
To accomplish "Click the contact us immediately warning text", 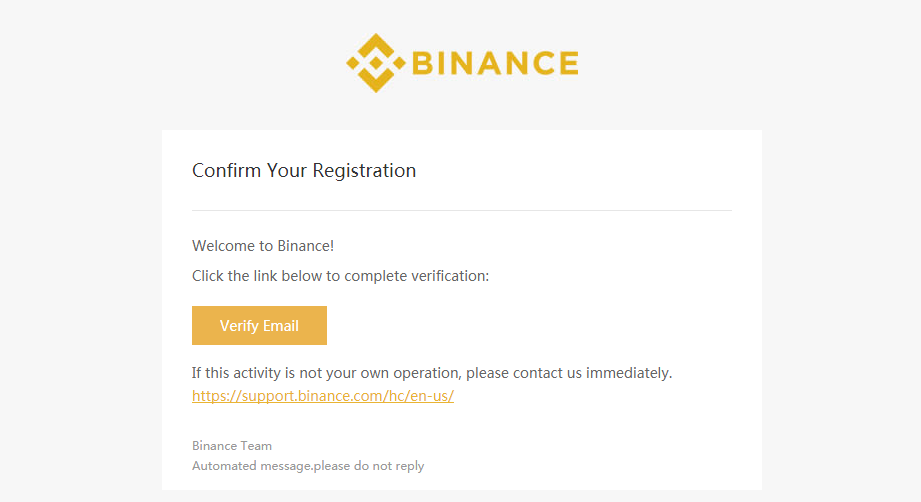I will 432,373.
